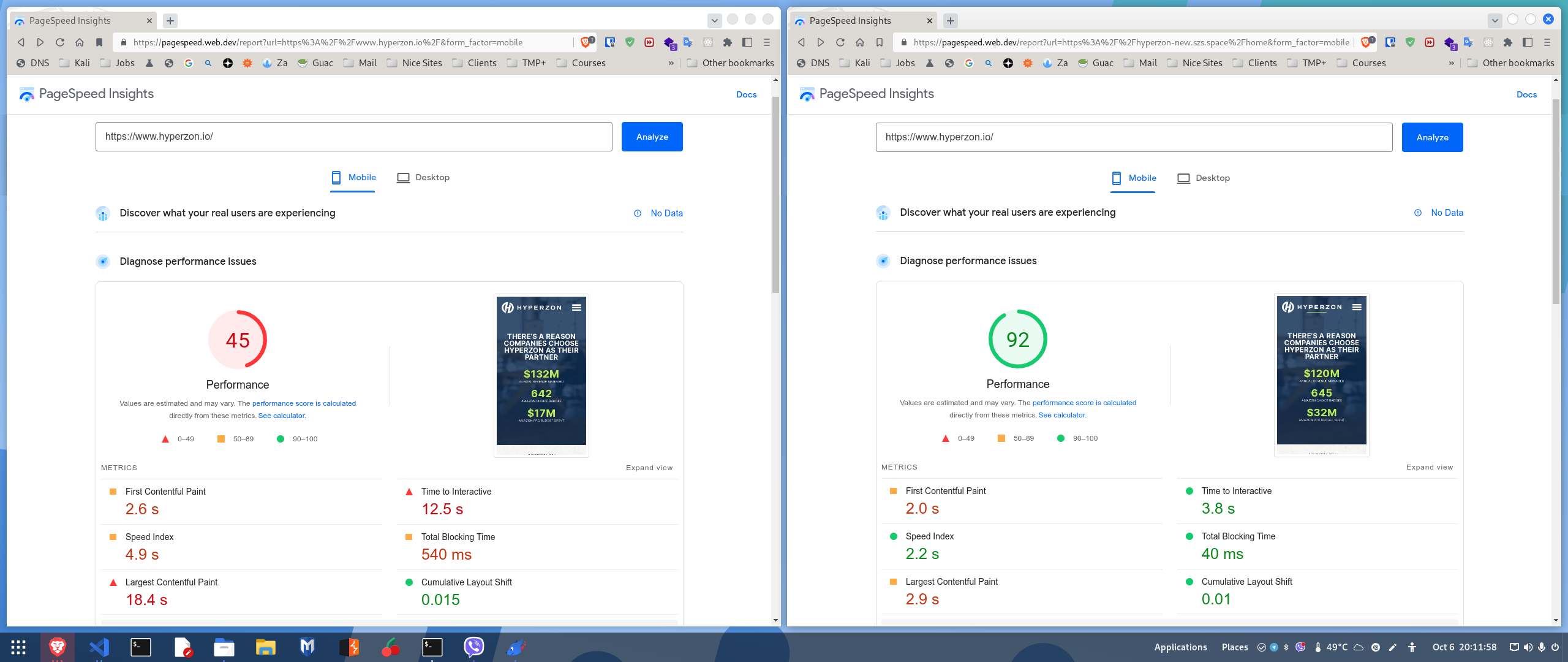Click the PageSpeed Insights logo icon (left)
The image size is (1568, 662).
coord(24,93)
